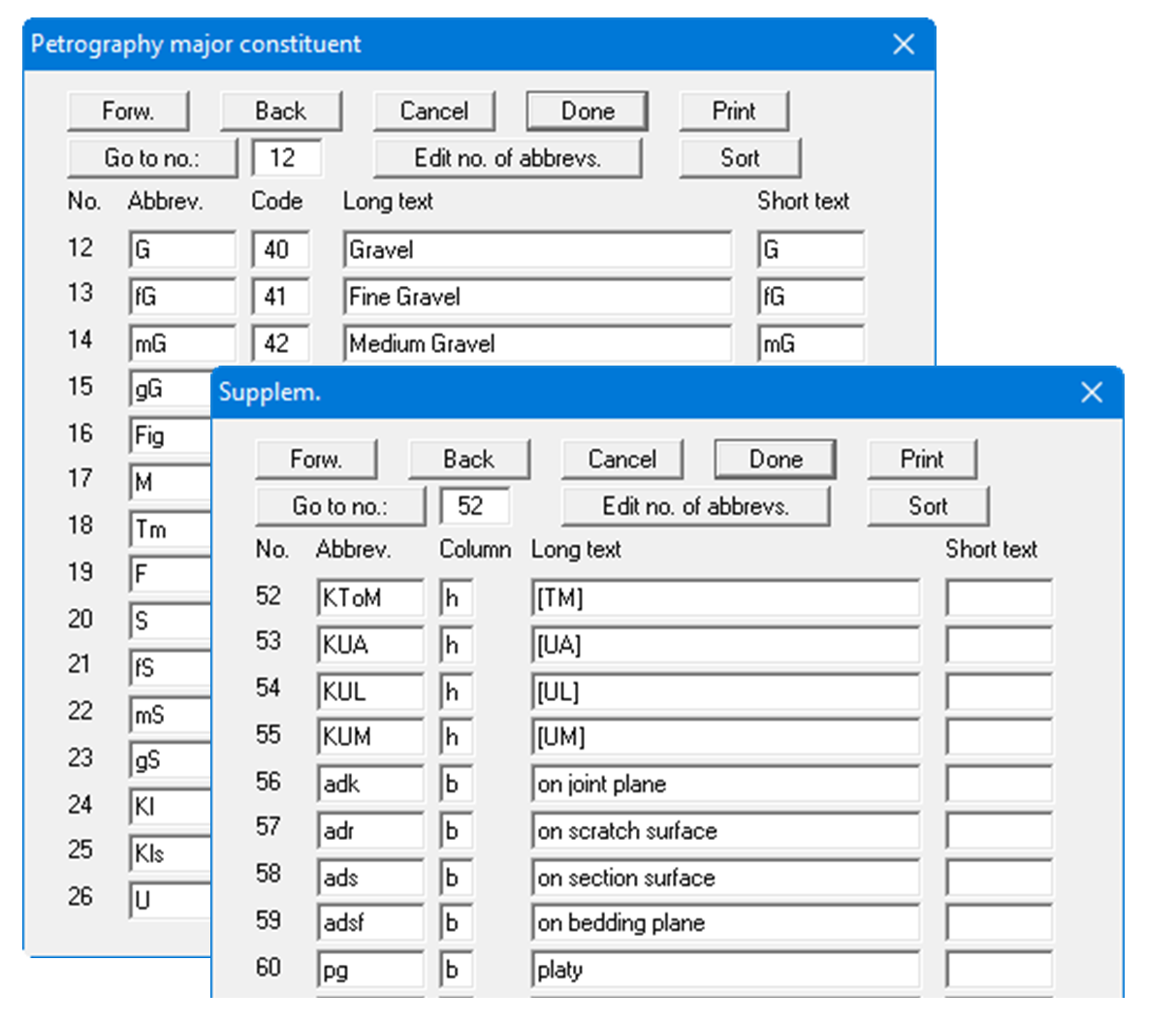Sort the Supplem. abbreviations list
The width and height of the screenshot is (1176, 1025).
[927, 506]
